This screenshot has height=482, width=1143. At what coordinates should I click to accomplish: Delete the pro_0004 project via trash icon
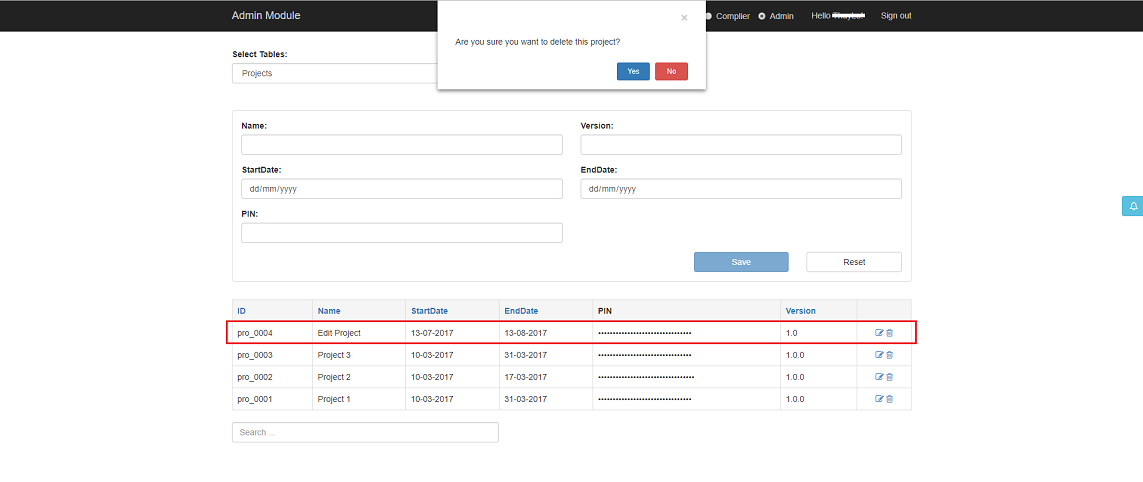click(889, 333)
